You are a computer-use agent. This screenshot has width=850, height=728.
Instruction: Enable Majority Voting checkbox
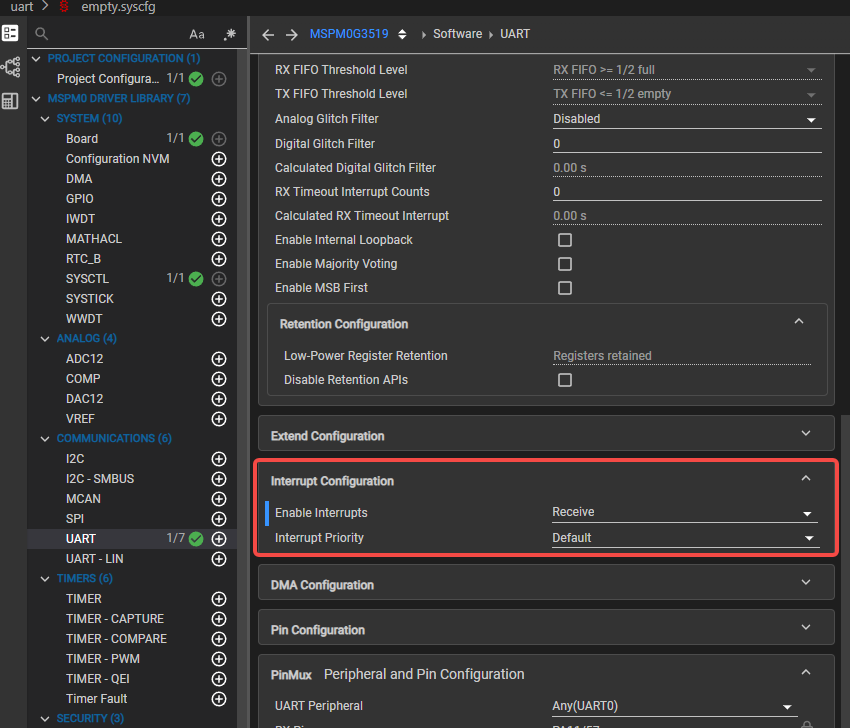tap(565, 264)
